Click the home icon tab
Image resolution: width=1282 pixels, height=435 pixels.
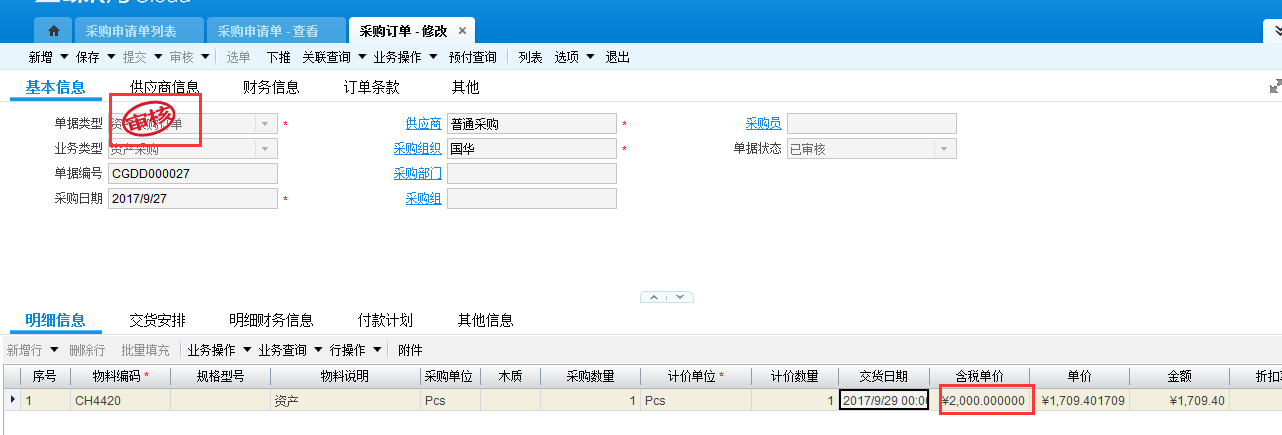tap(53, 31)
